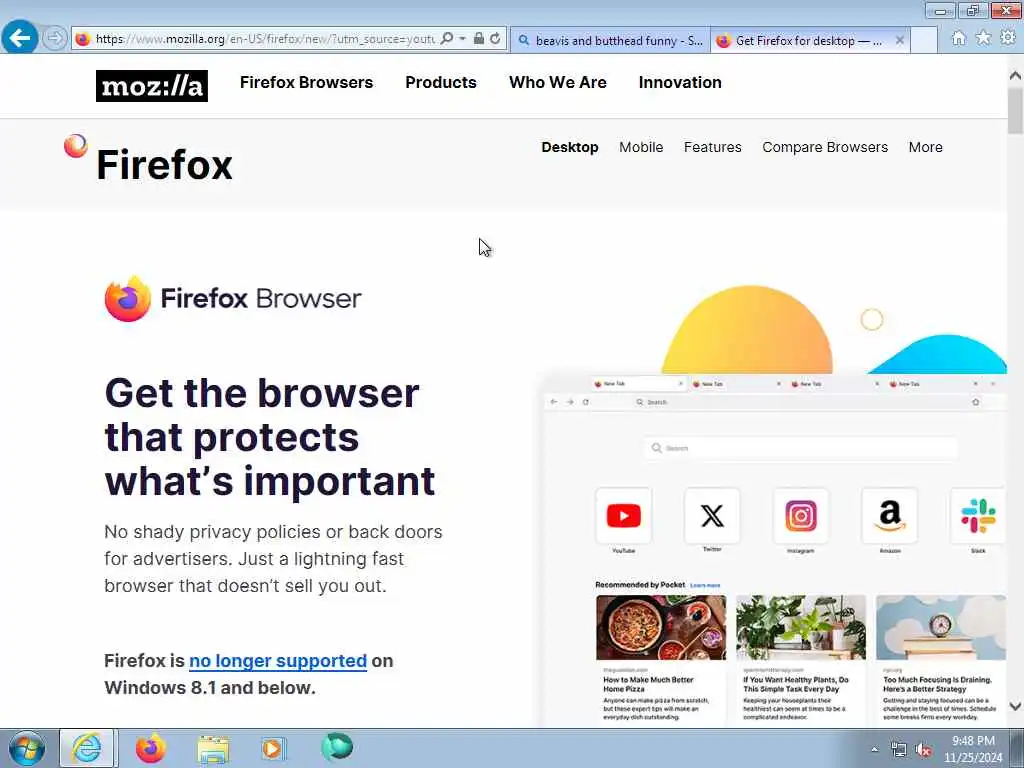This screenshot has width=1024, height=768.
Task: Click the clock on books article thumbnail
Action: pos(940,627)
